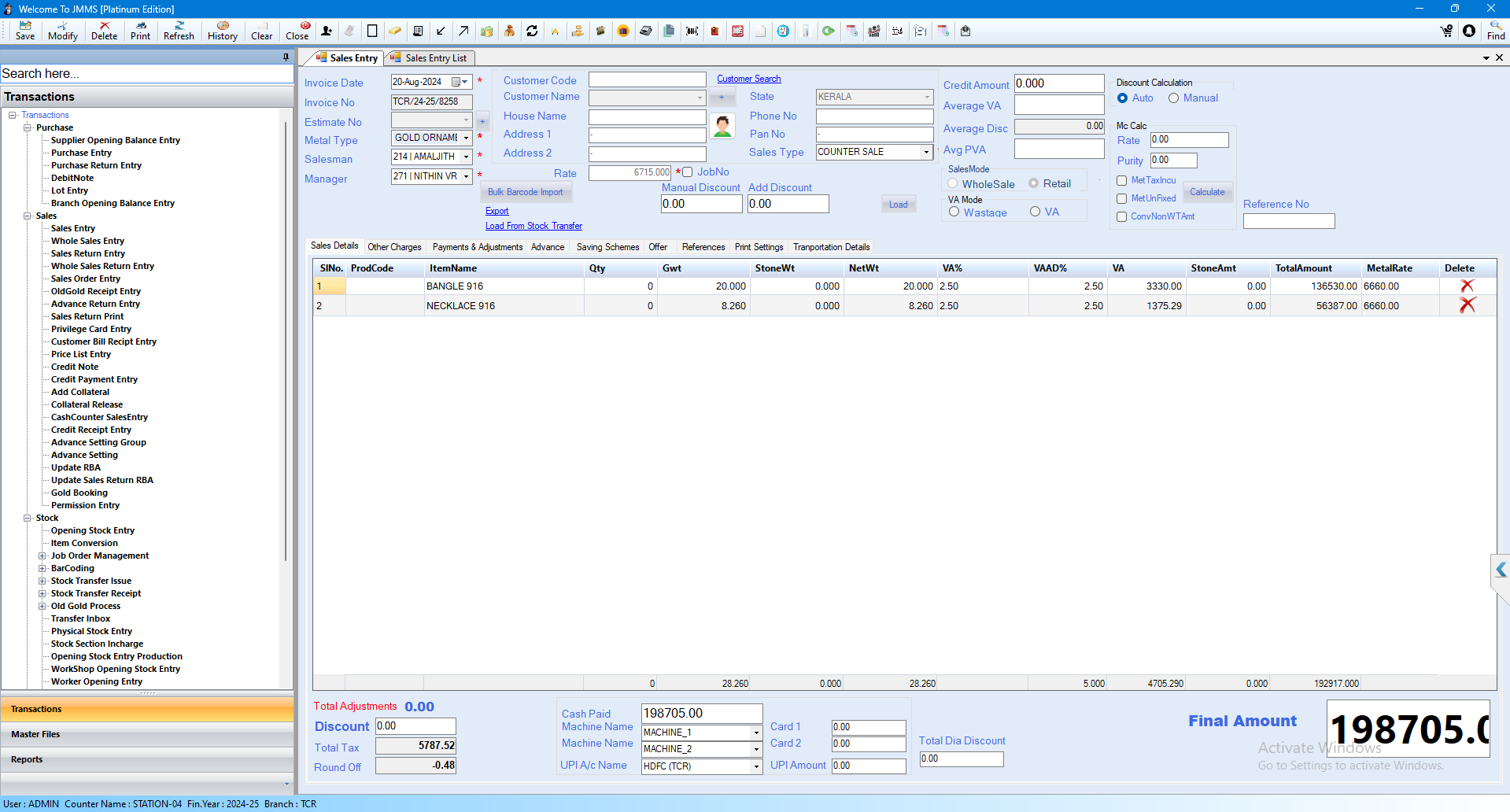Open the Payments & Adjustments tab
Viewport: 1510px width, 812px height.
pyautogui.click(x=477, y=247)
